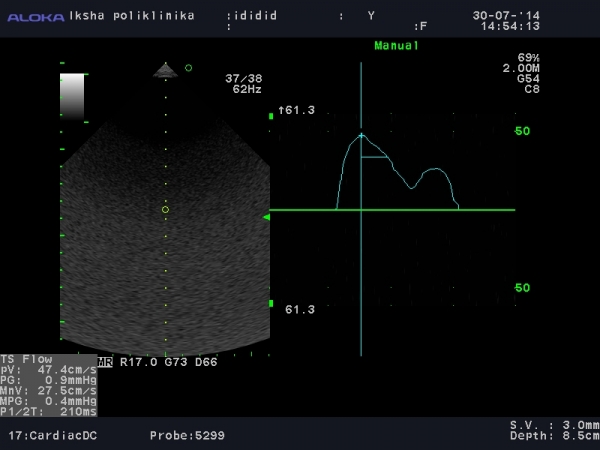This screenshot has height=450, width=600.
Task: Click the lower green scale tick near 61.3
Action: [x=271, y=303]
